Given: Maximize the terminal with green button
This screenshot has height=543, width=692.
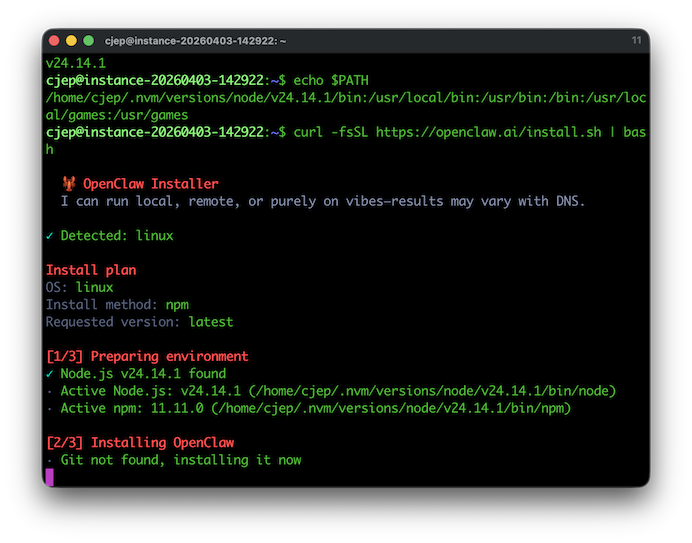Looking at the screenshot, I should [x=89, y=41].
